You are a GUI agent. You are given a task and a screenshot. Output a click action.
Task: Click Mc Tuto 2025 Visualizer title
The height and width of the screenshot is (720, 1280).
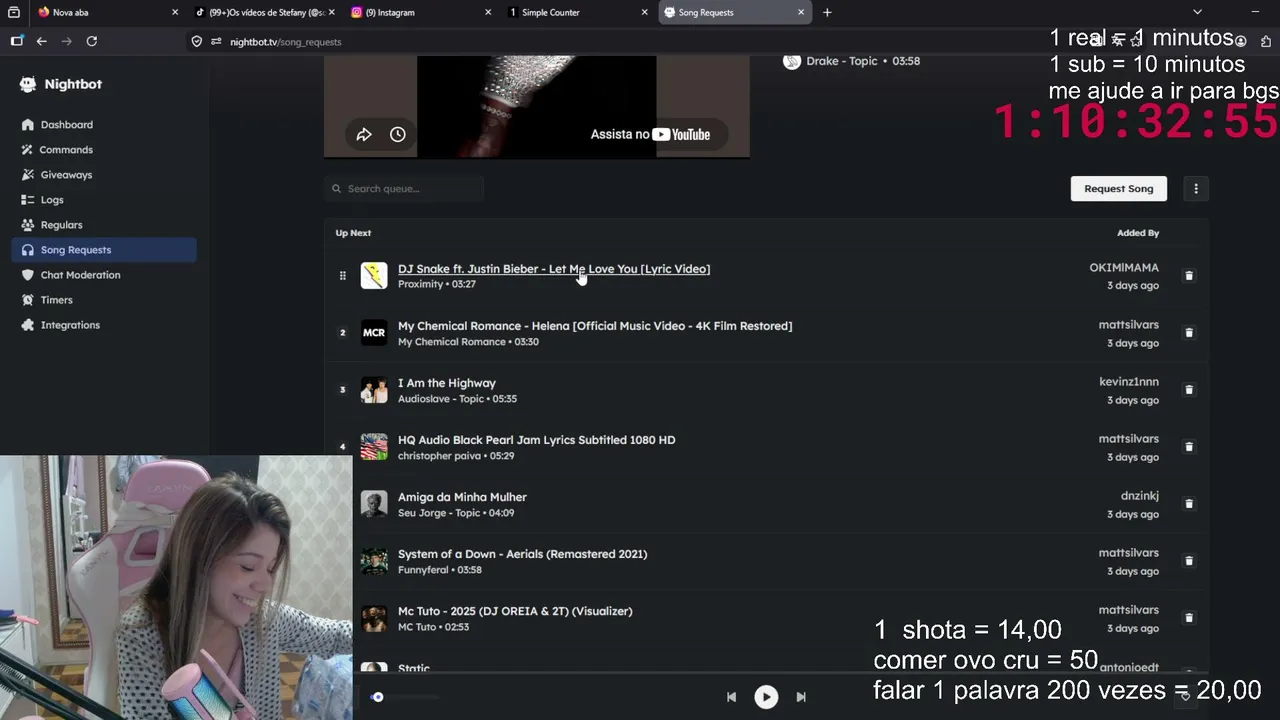[x=515, y=611]
